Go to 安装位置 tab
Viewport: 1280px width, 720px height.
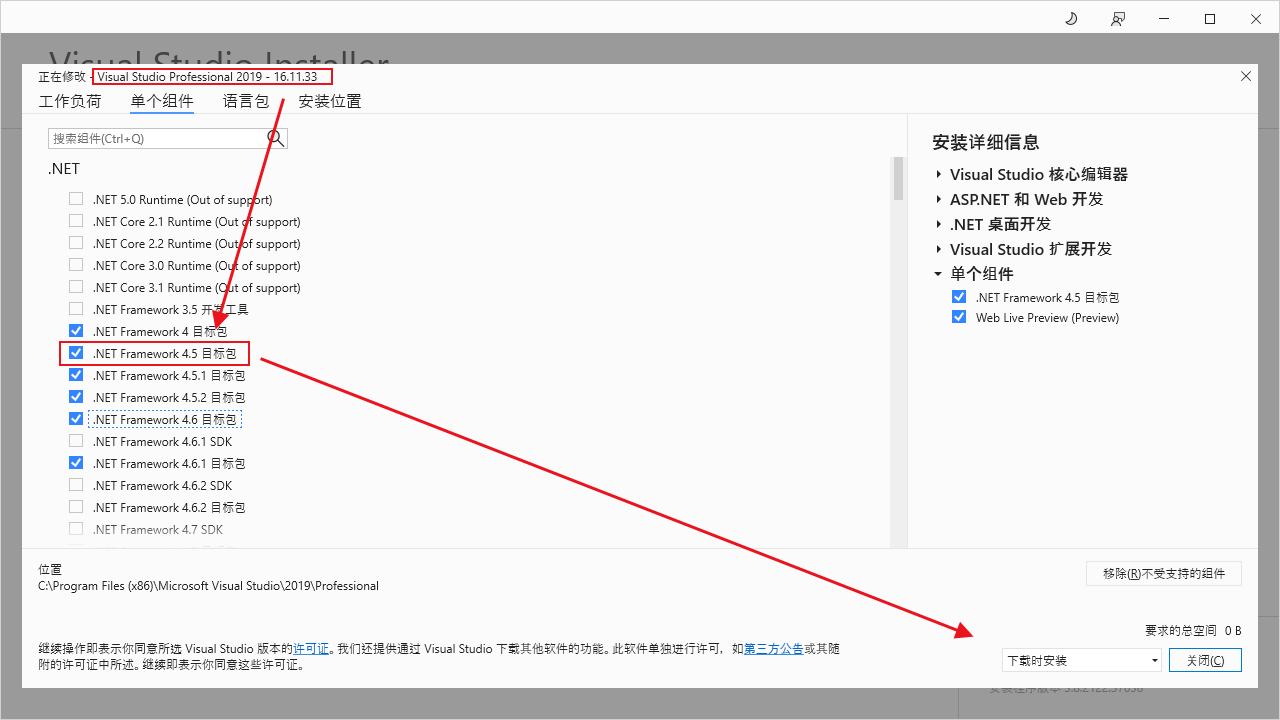(330, 101)
